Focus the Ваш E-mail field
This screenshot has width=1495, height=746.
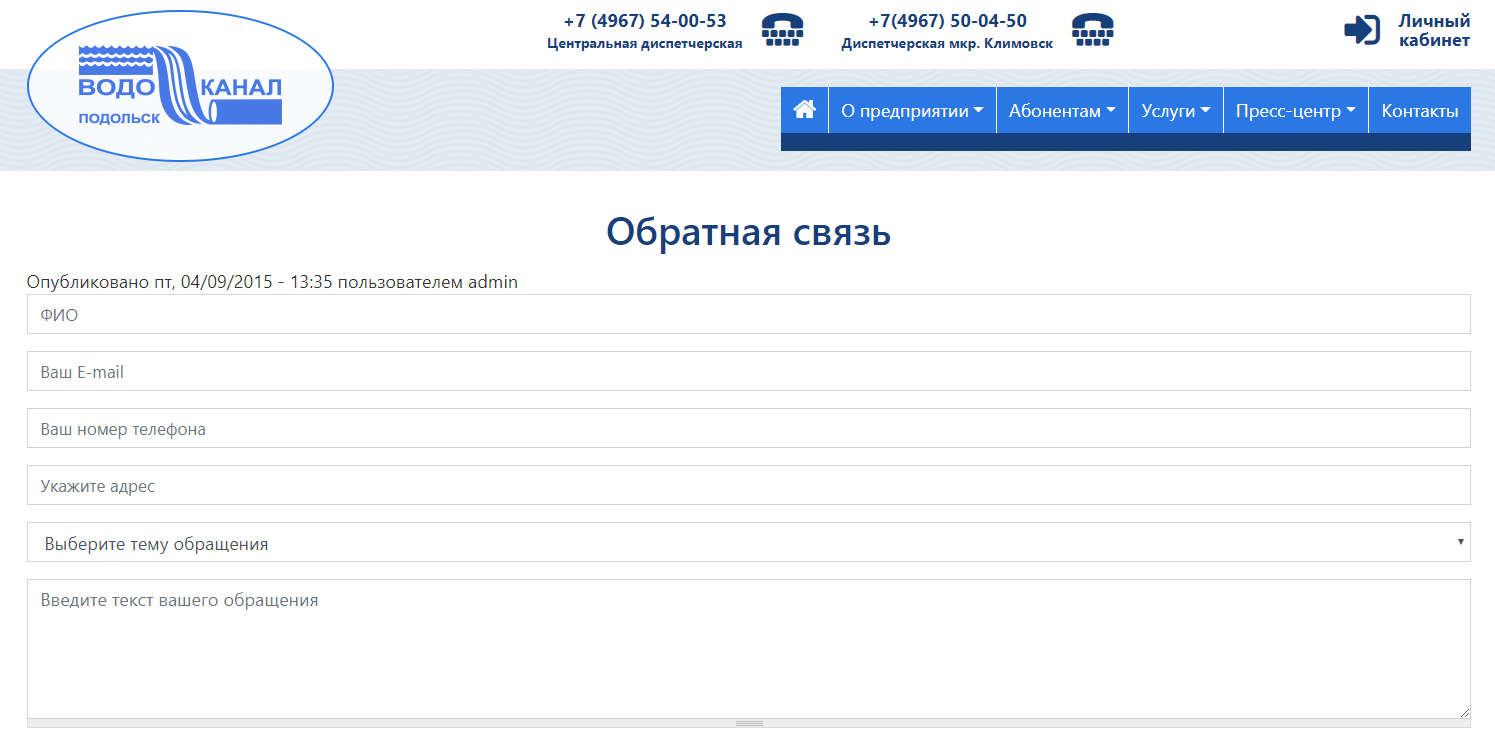point(749,371)
